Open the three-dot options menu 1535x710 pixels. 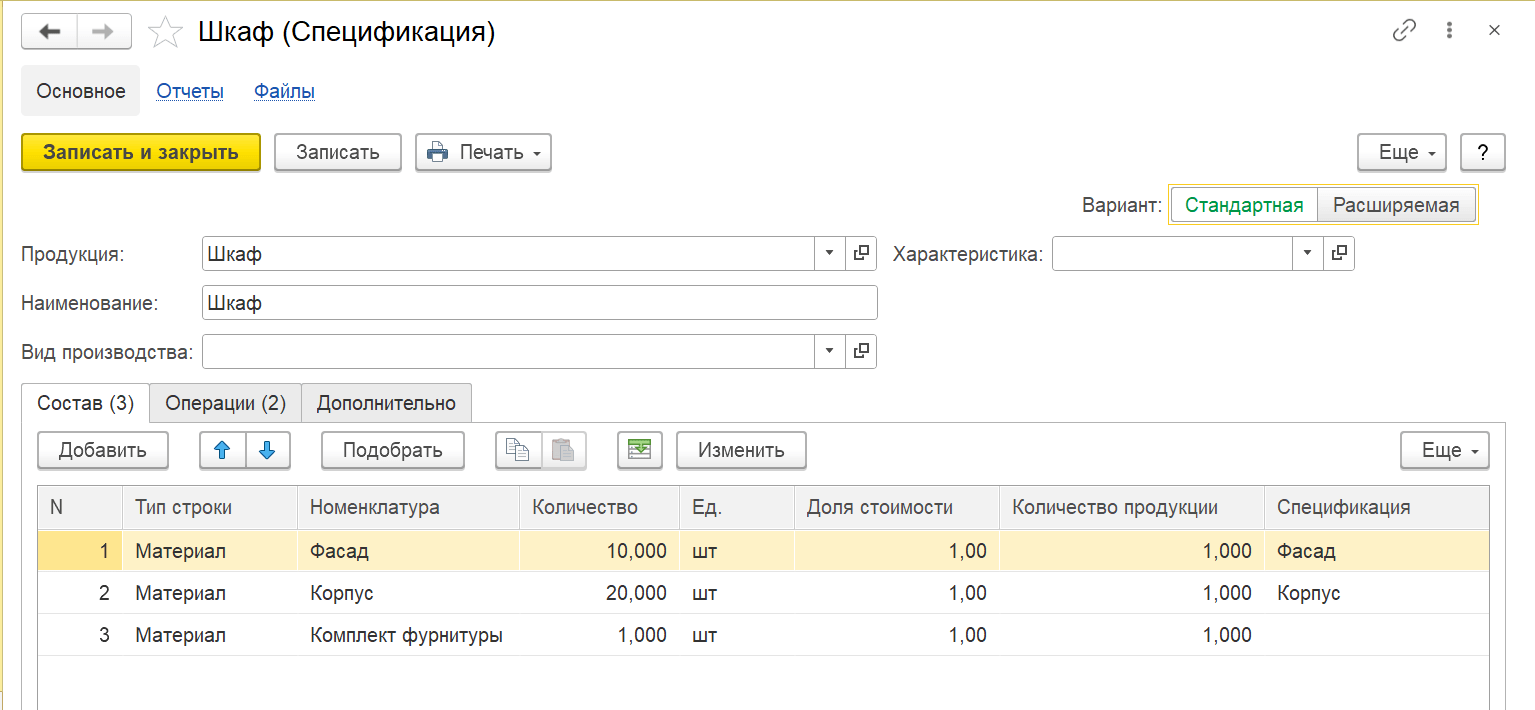pos(1449,31)
